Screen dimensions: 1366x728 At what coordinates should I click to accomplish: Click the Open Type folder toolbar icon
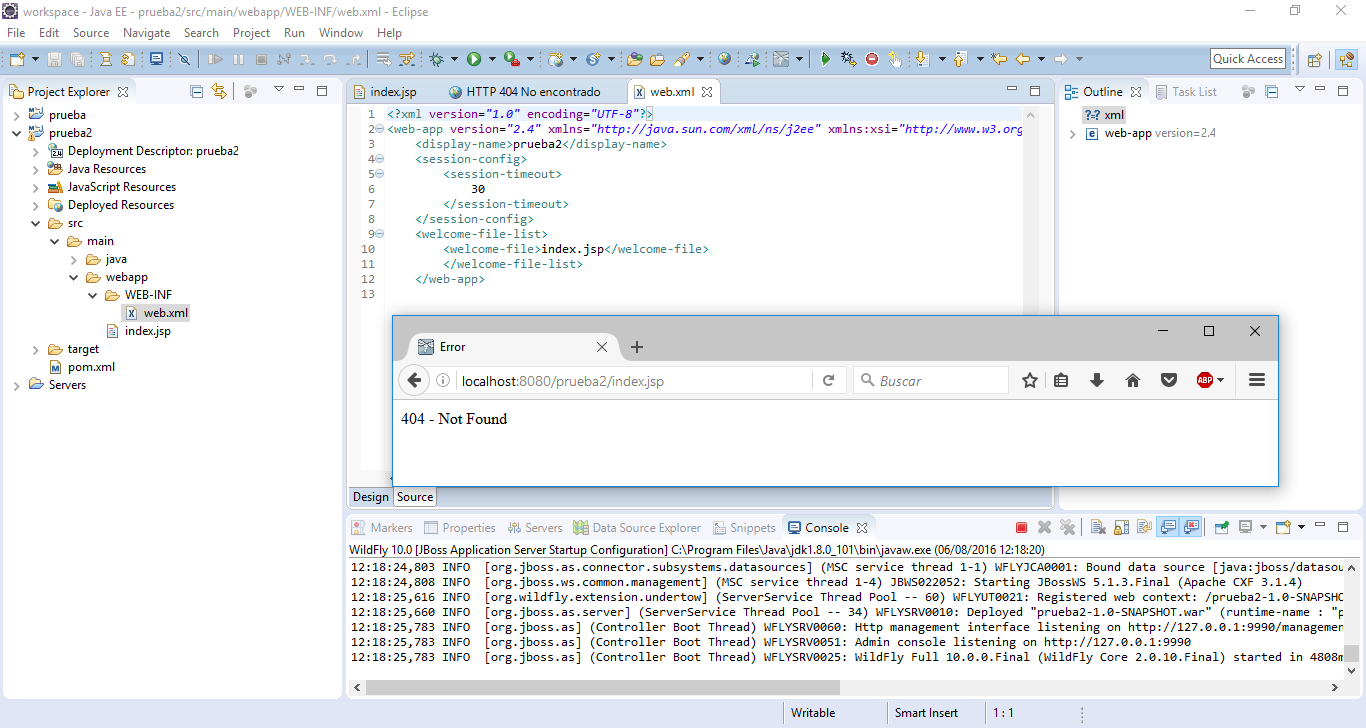tap(634, 59)
